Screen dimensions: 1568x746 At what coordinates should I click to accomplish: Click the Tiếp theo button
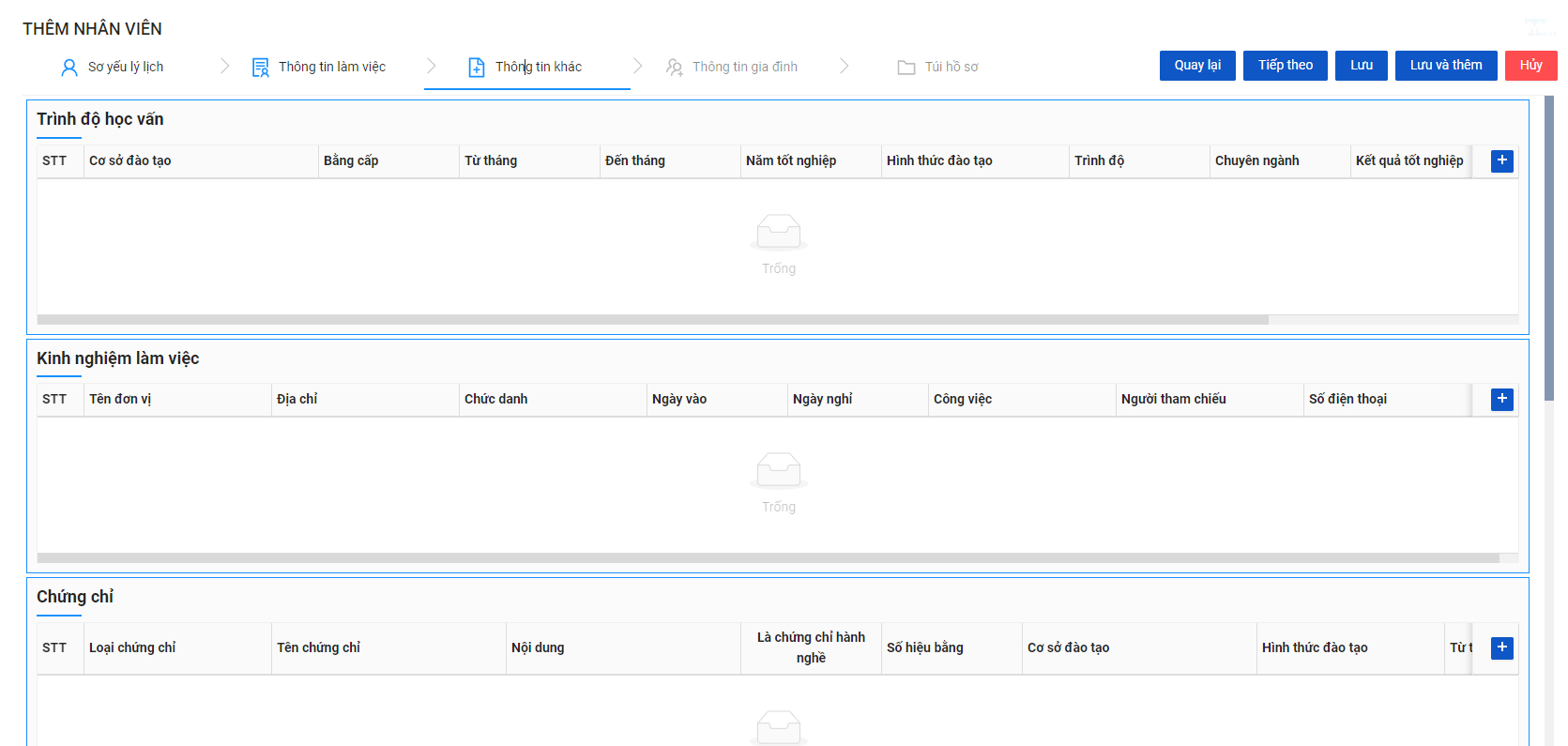click(x=1286, y=66)
